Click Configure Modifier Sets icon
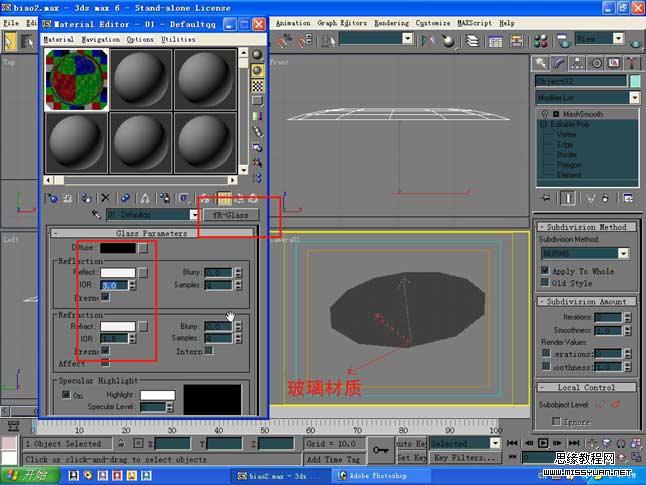This screenshot has height=485, width=646. (x=628, y=198)
